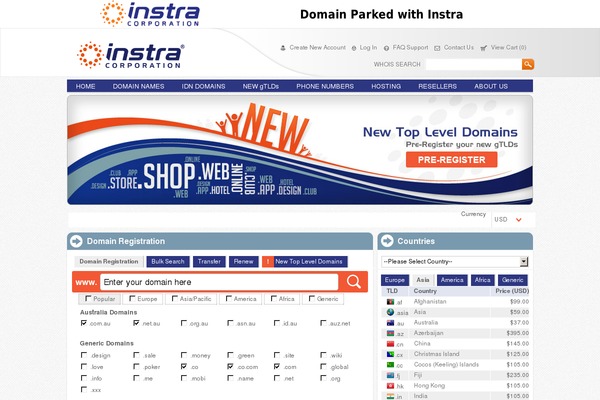Click the WHOIS SEARCH input field

[473, 64]
